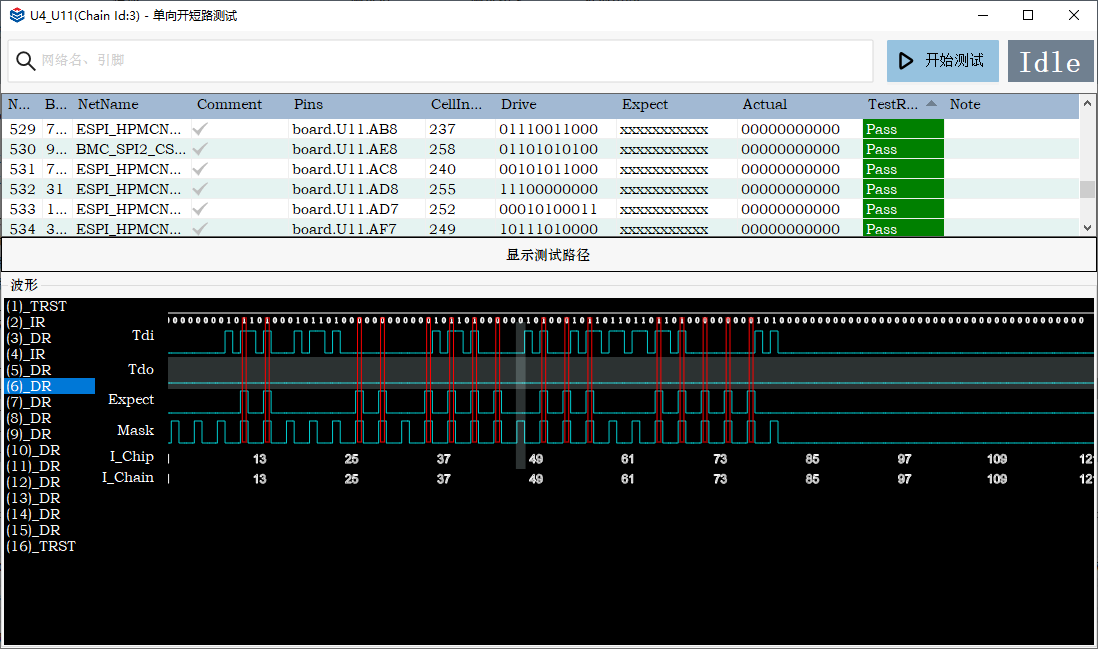Click the table vertical scrollbar thumb

point(1087,189)
